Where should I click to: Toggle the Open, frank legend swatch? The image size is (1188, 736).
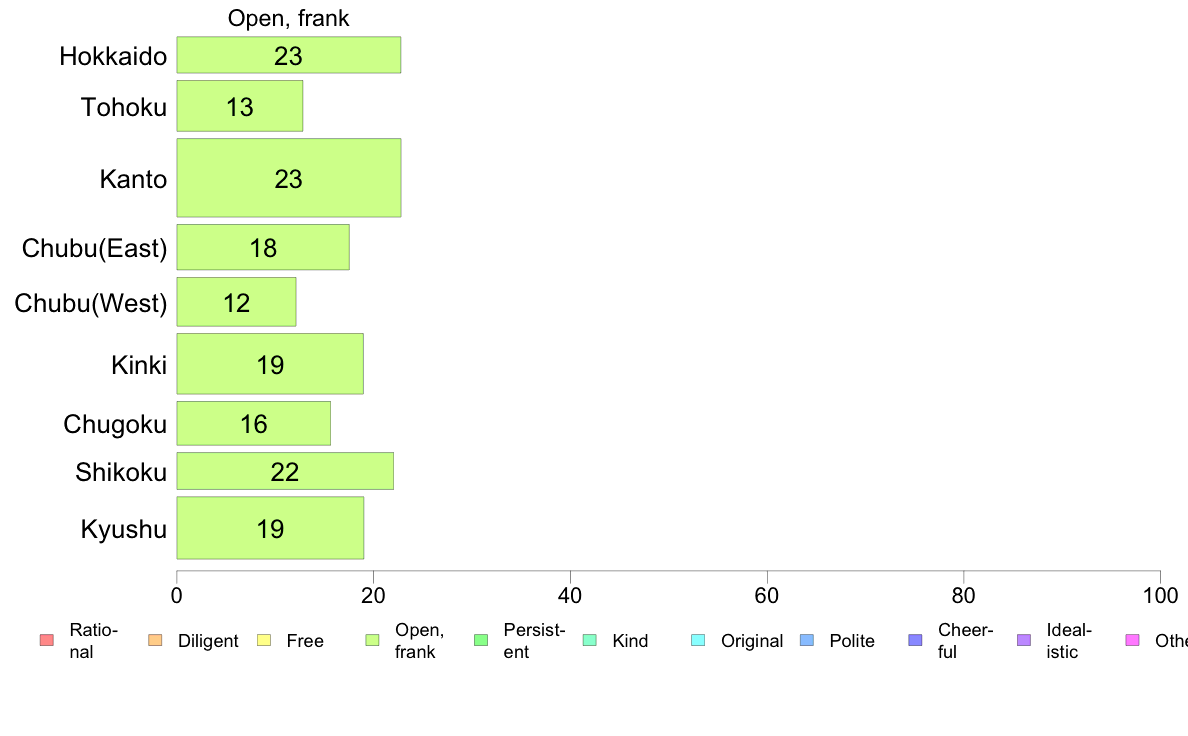(372, 640)
